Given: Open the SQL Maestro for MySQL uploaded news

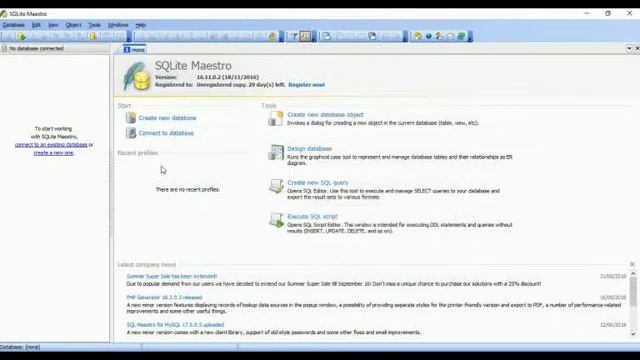Looking at the screenshot, I should coord(175,325).
